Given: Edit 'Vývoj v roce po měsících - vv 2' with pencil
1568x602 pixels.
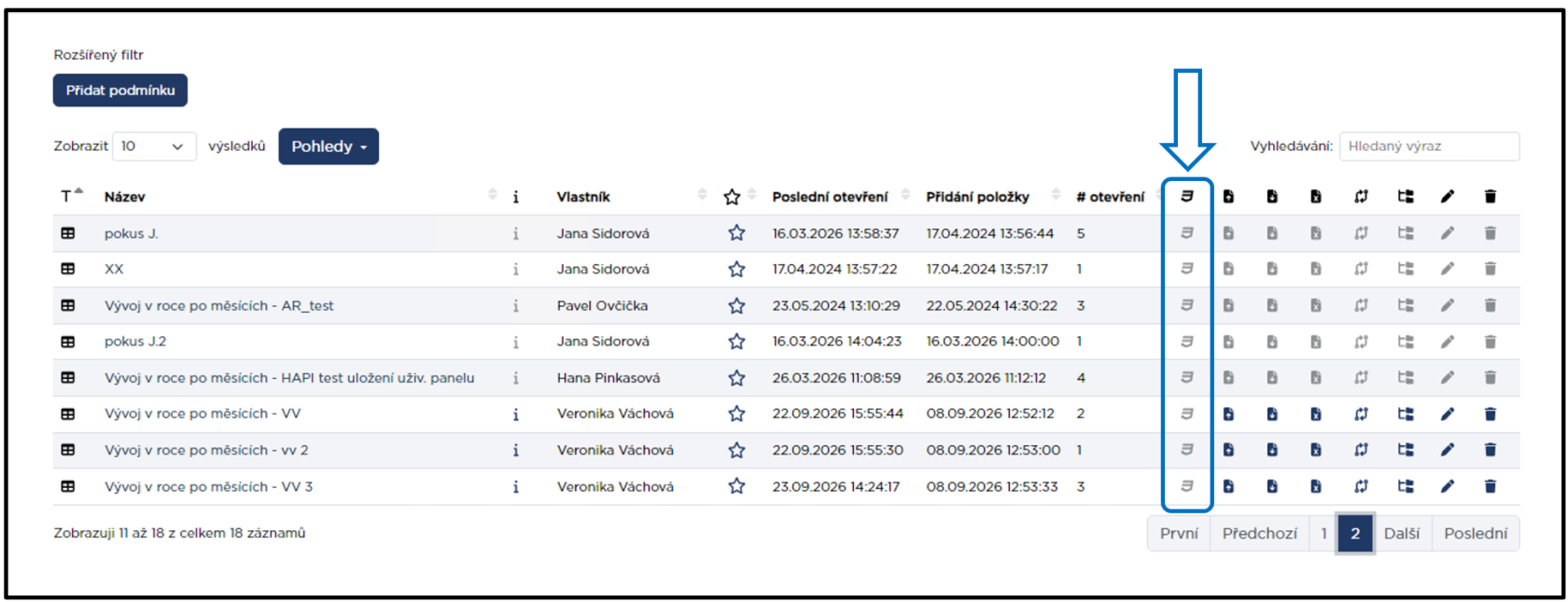Looking at the screenshot, I should [x=1447, y=450].
